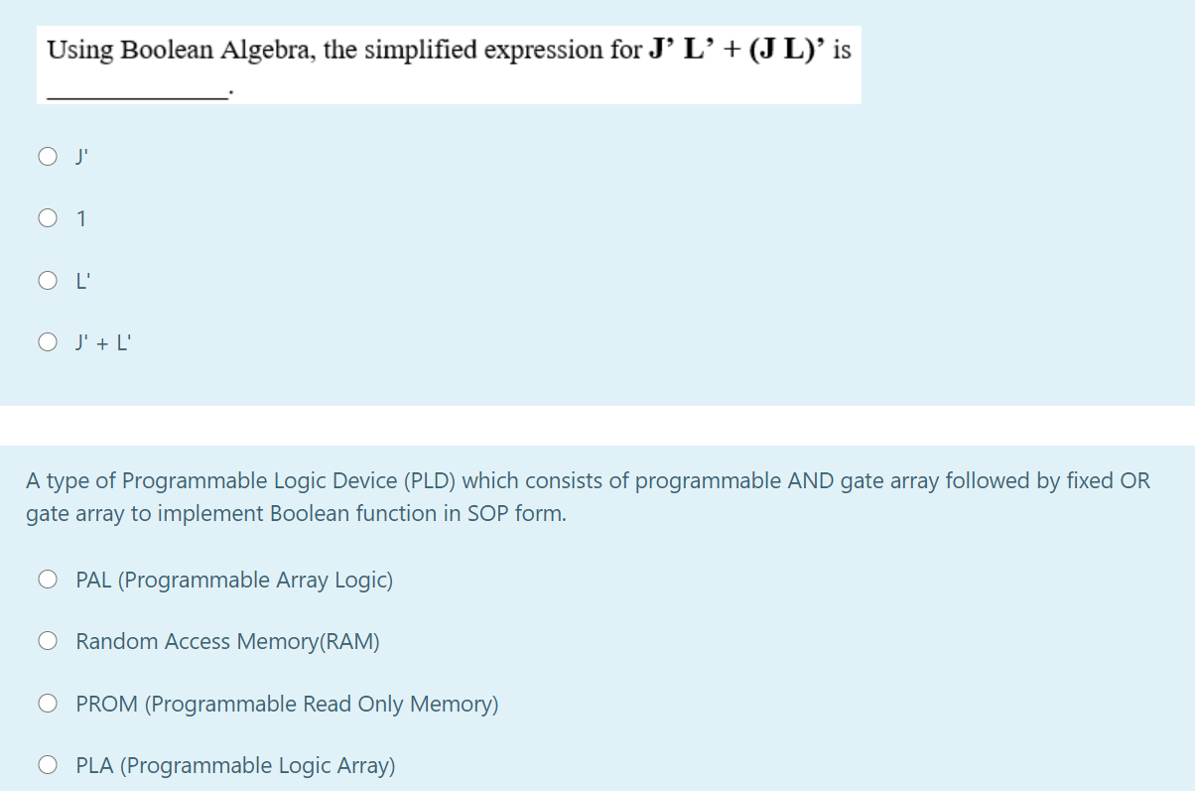Select the radio button for answer 1

tap(47, 218)
